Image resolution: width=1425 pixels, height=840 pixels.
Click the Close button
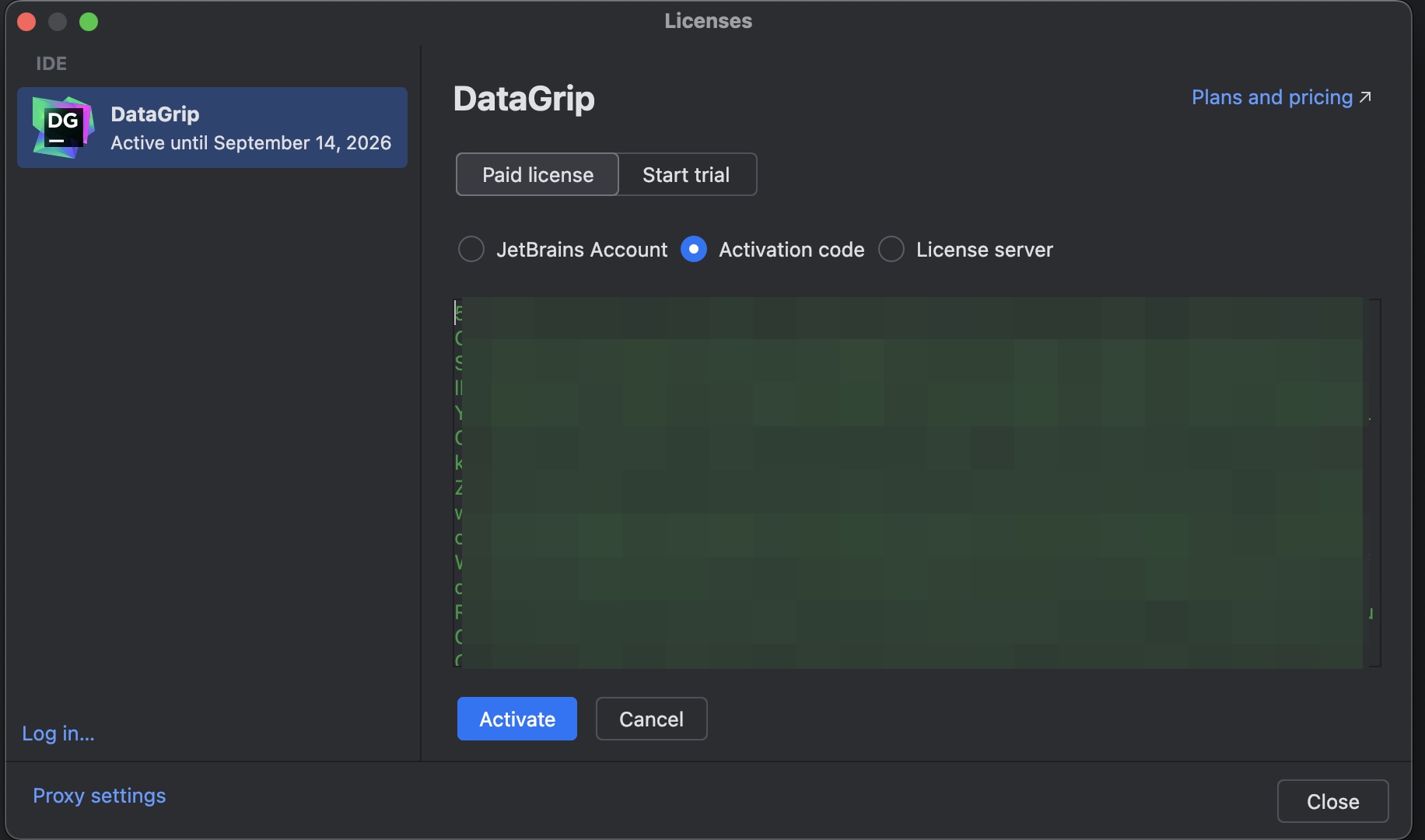(x=1333, y=801)
